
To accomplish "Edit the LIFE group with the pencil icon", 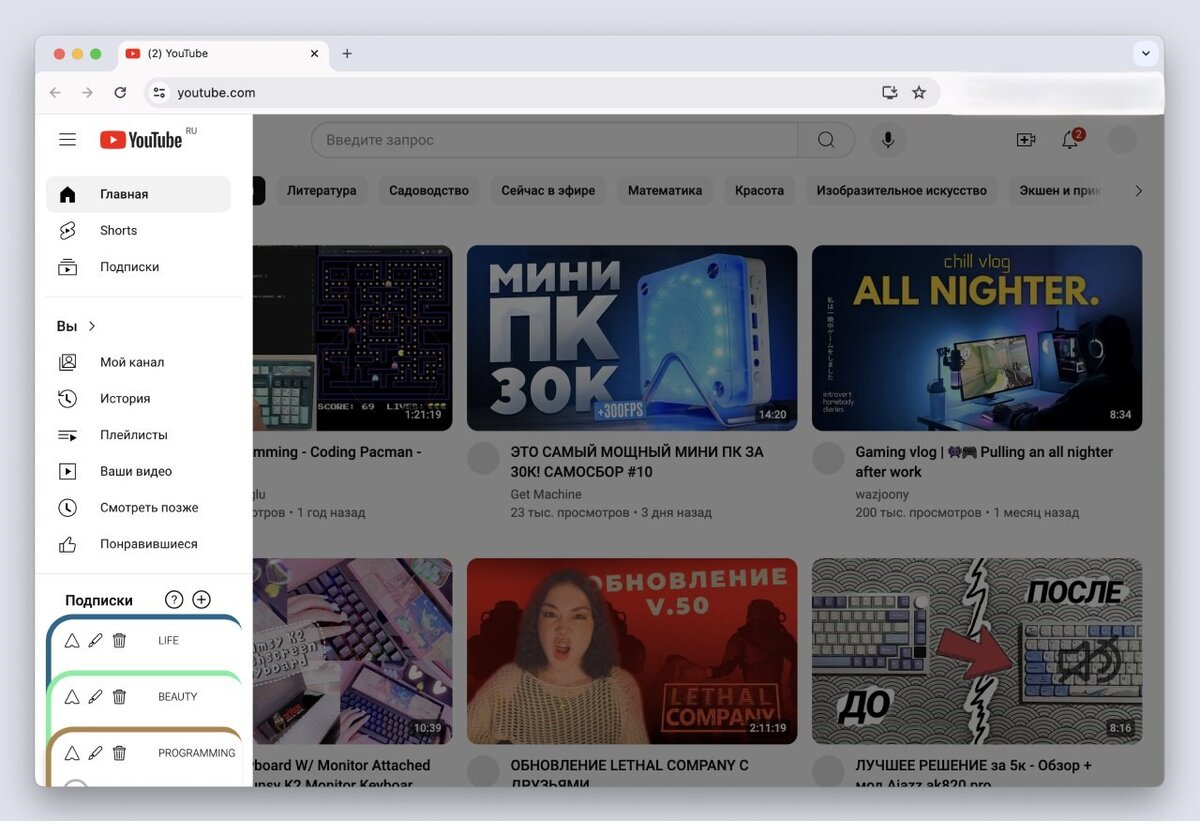I will [95, 641].
